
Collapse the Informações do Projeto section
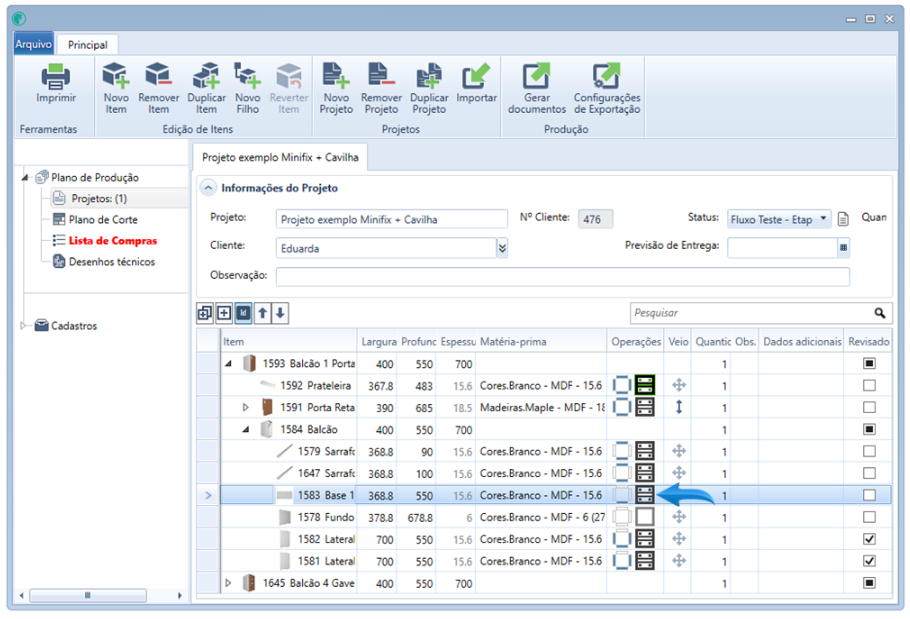coord(208,188)
